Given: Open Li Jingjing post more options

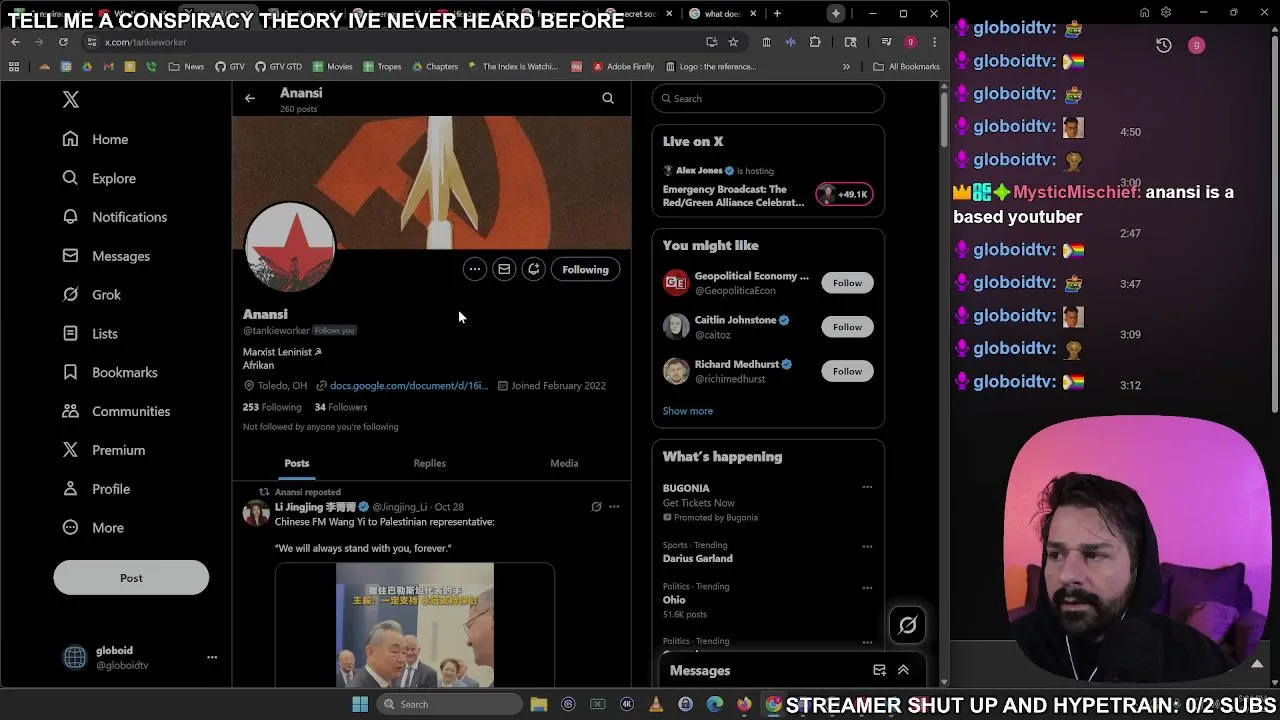Looking at the screenshot, I should (614, 507).
